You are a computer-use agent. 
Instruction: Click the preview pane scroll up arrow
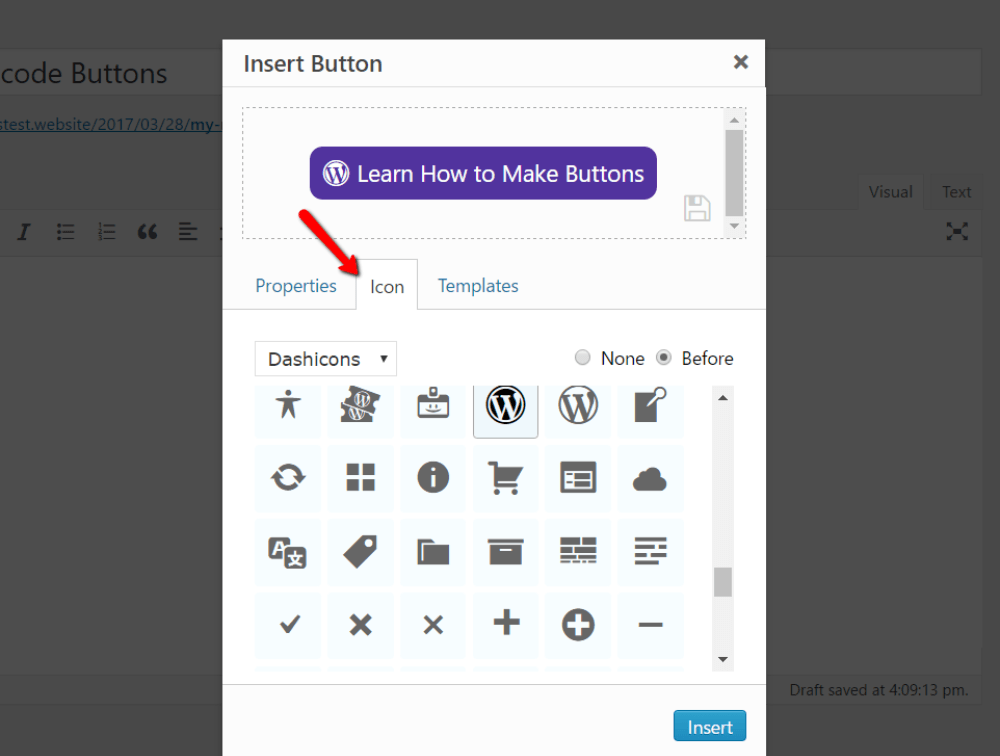click(x=735, y=119)
